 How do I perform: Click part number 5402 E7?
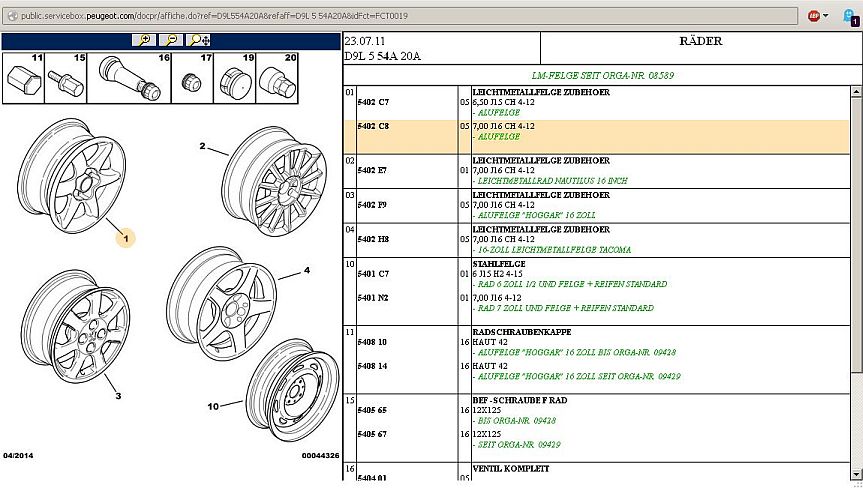pos(375,171)
